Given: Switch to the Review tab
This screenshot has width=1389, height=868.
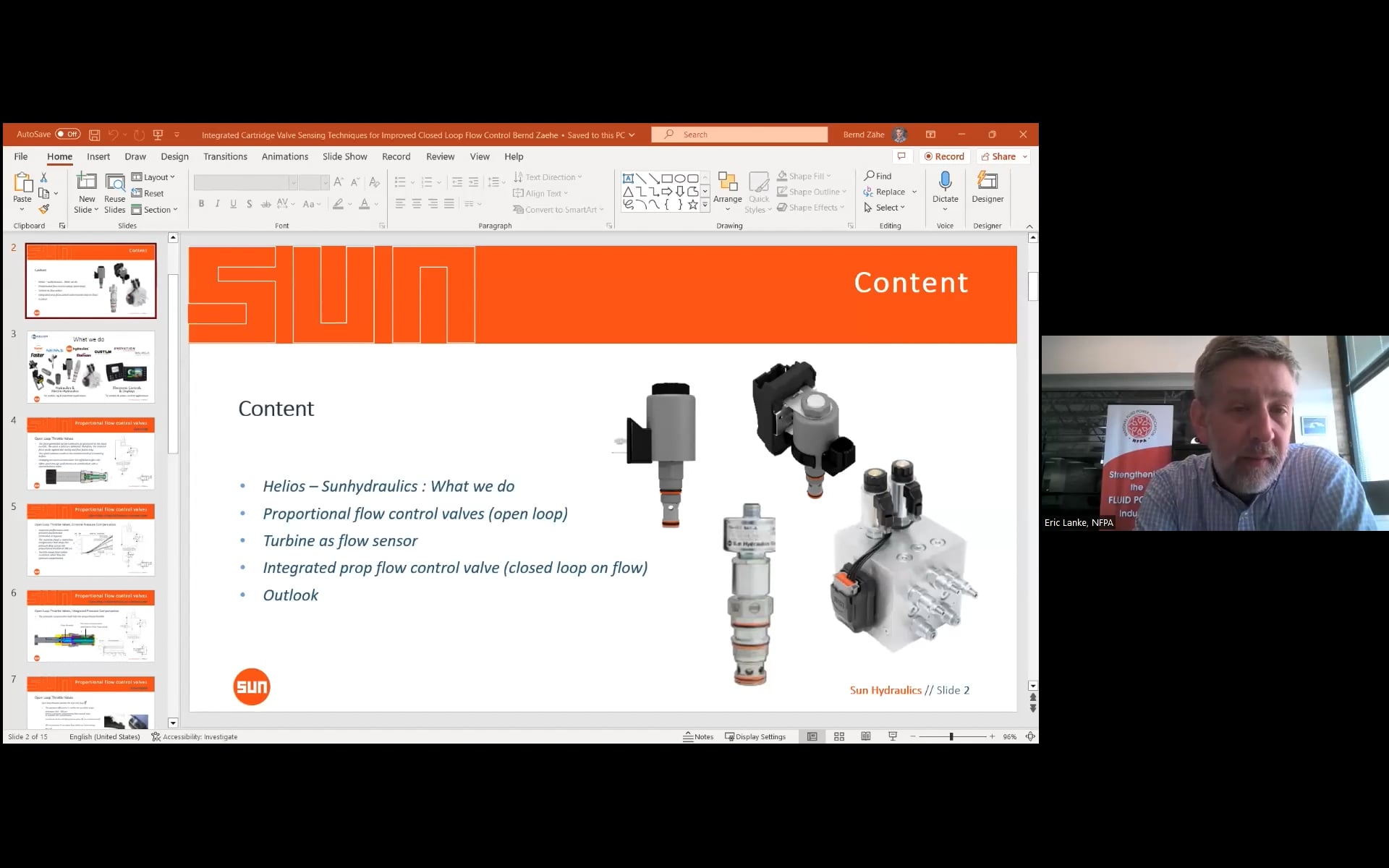Looking at the screenshot, I should [441, 156].
